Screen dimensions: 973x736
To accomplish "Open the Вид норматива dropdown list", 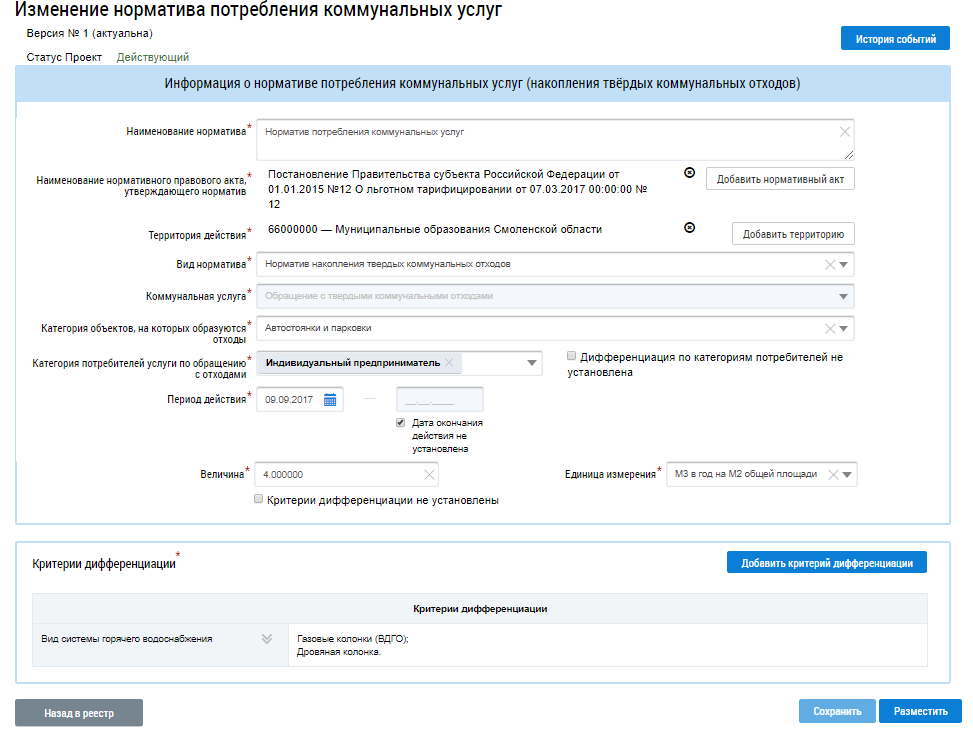I will (844, 265).
